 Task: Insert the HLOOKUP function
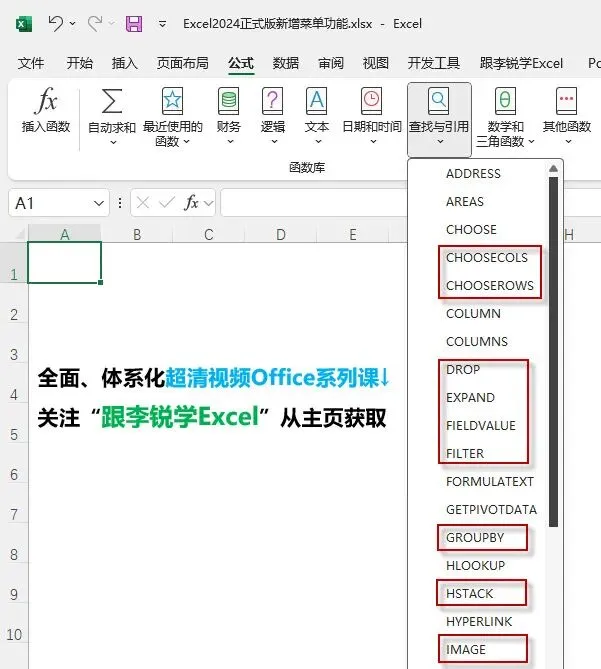[476, 566]
